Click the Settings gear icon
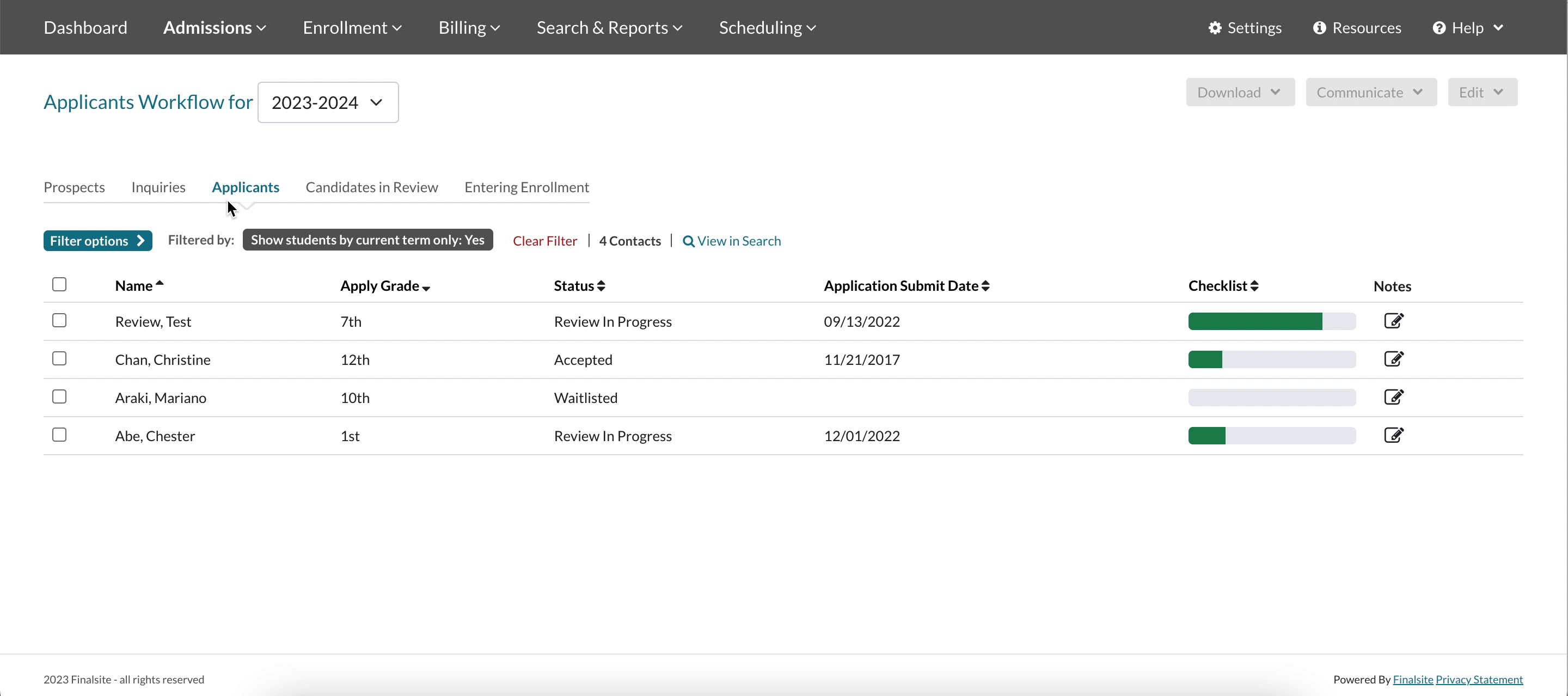 pos(1215,28)
